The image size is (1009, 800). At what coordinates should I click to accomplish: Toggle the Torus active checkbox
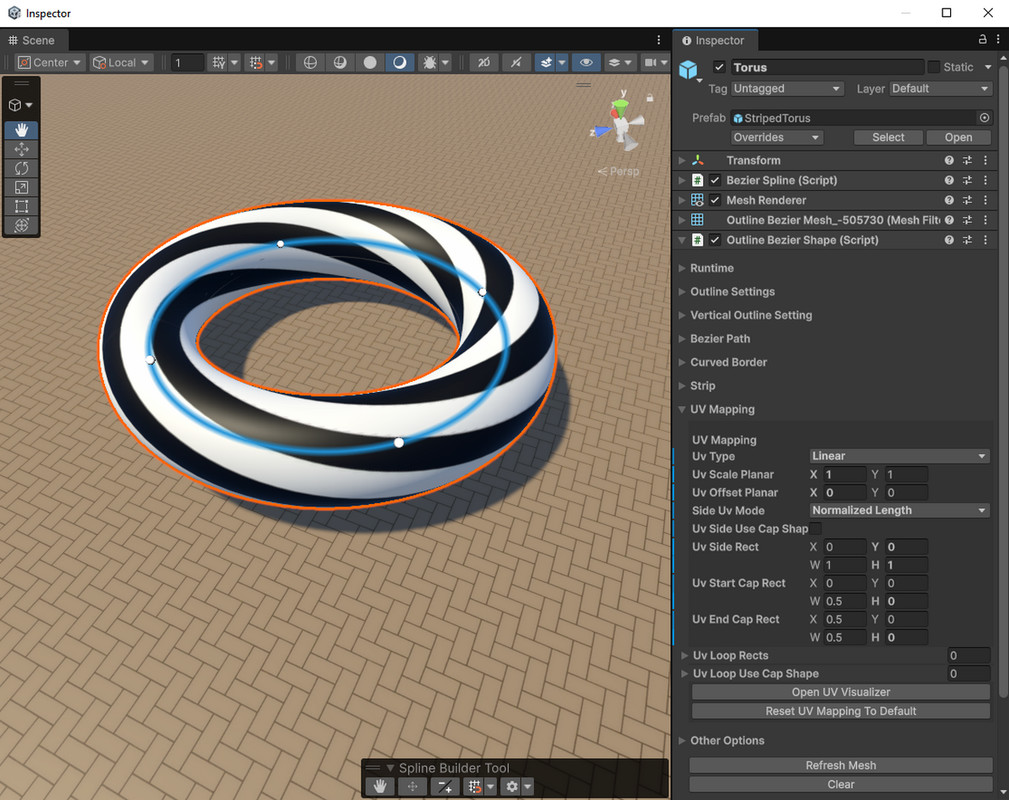pyautogui.click(x=719, y=67)
